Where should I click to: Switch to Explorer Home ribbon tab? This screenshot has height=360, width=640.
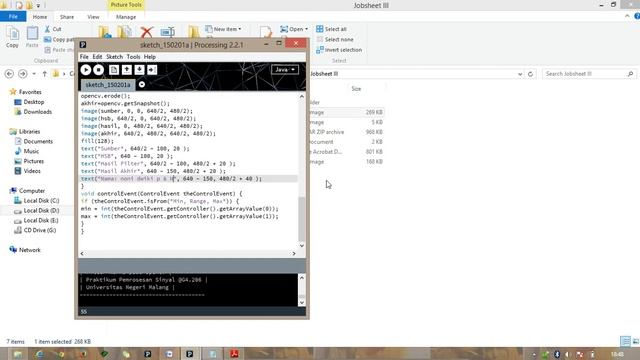(40, 17)
